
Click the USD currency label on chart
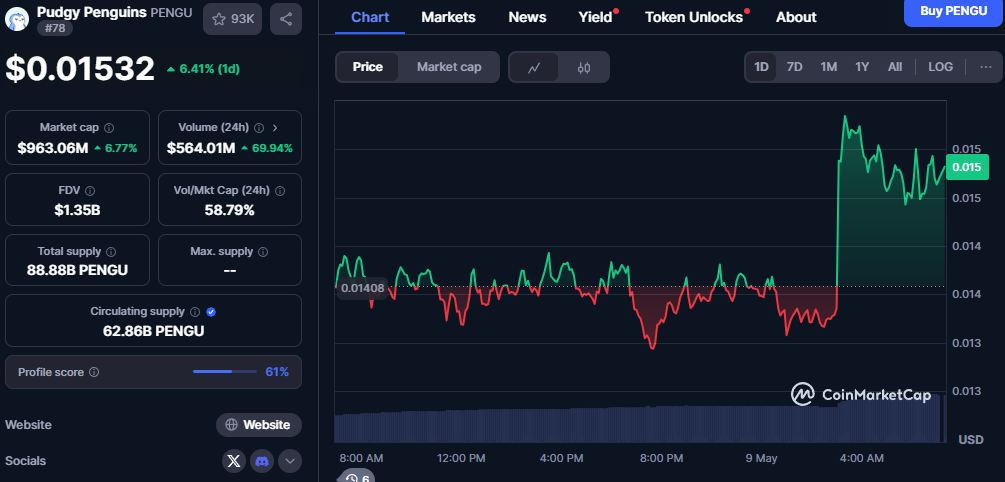pyautogui.click(x=971, y=440)
